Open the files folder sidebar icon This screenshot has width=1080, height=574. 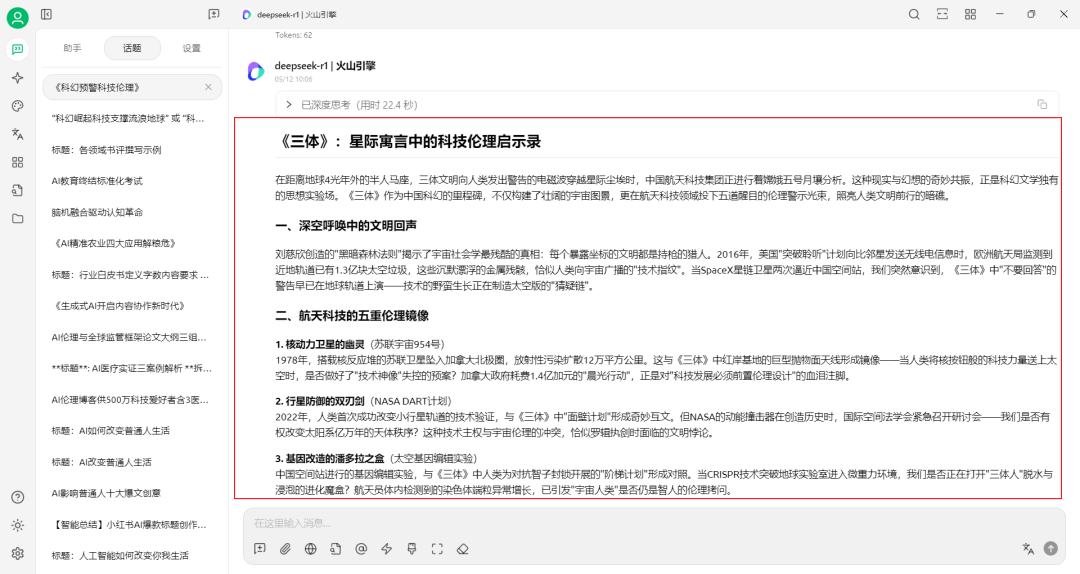pos(17,218)
